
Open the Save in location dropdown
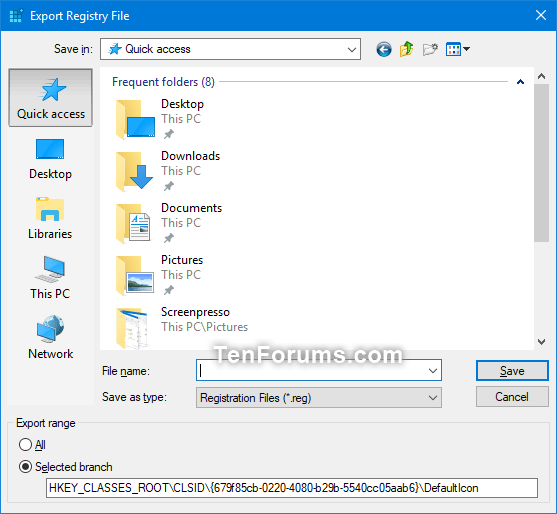[x=352, y=49]
